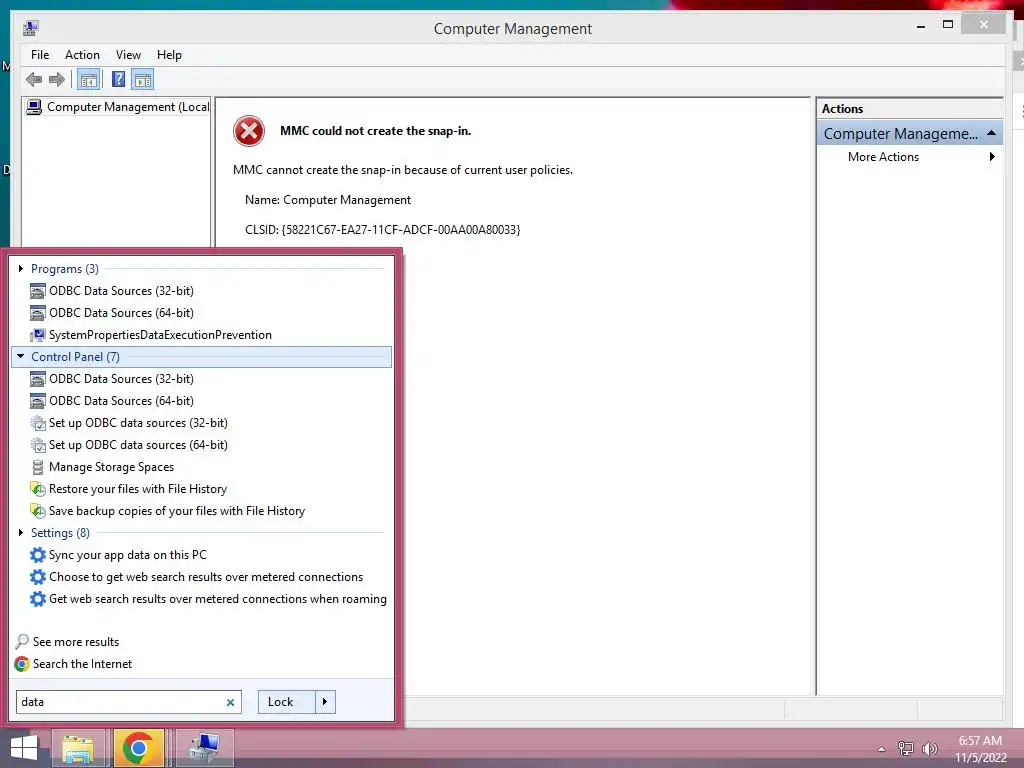Viewport: 1024px width, 768px height.
Task: Open Set up ODBC data sources (32-bit)
Action: click(x=138, y=423)
